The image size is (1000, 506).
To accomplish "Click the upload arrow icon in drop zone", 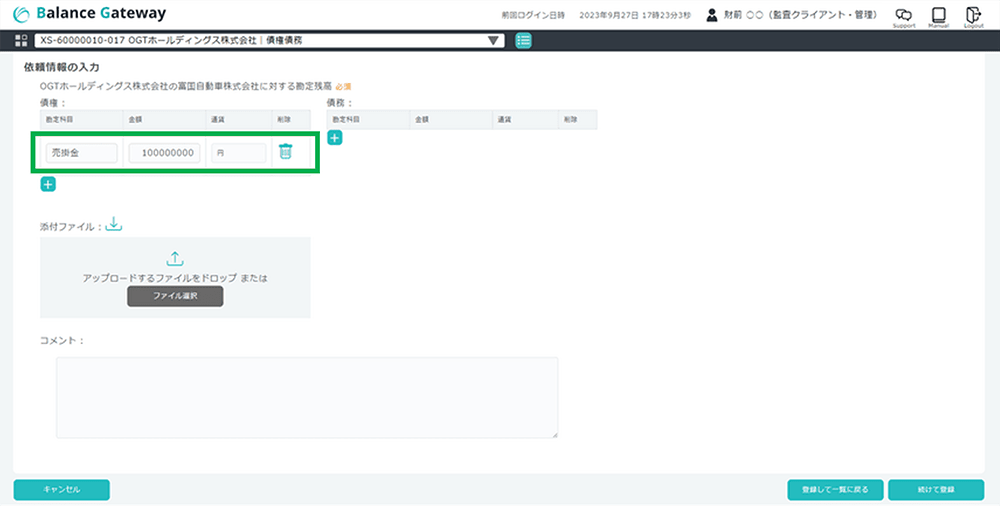I will coord(175,258).
